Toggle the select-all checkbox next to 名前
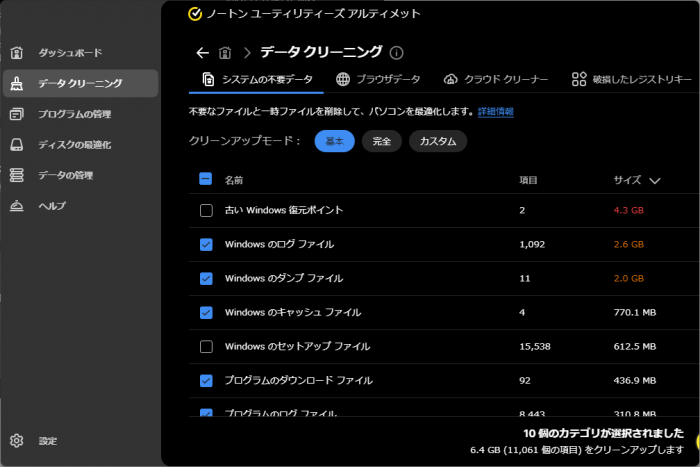This screenshot has width=700, height=467. pos(205,179)
